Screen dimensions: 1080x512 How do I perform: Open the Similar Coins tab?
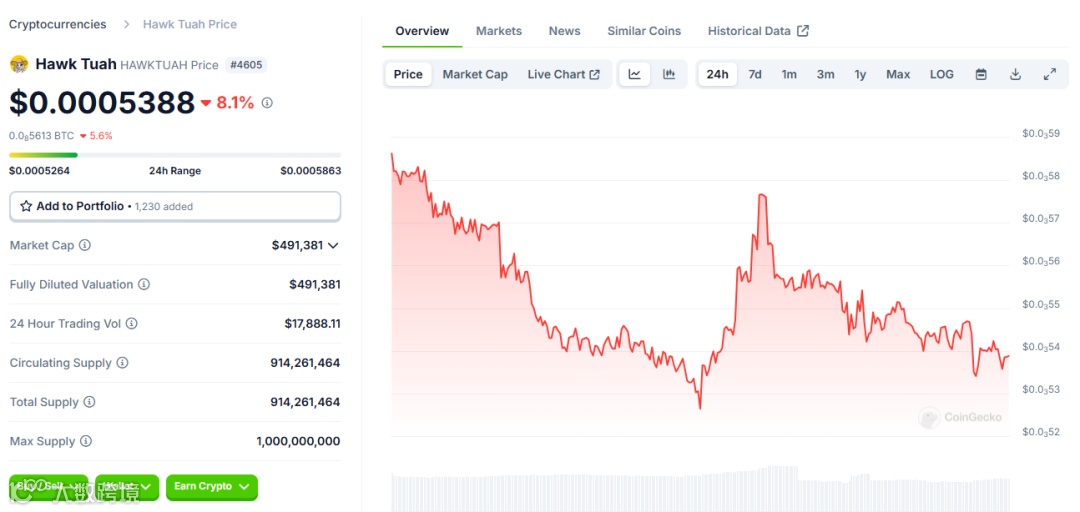coord(644,31)
